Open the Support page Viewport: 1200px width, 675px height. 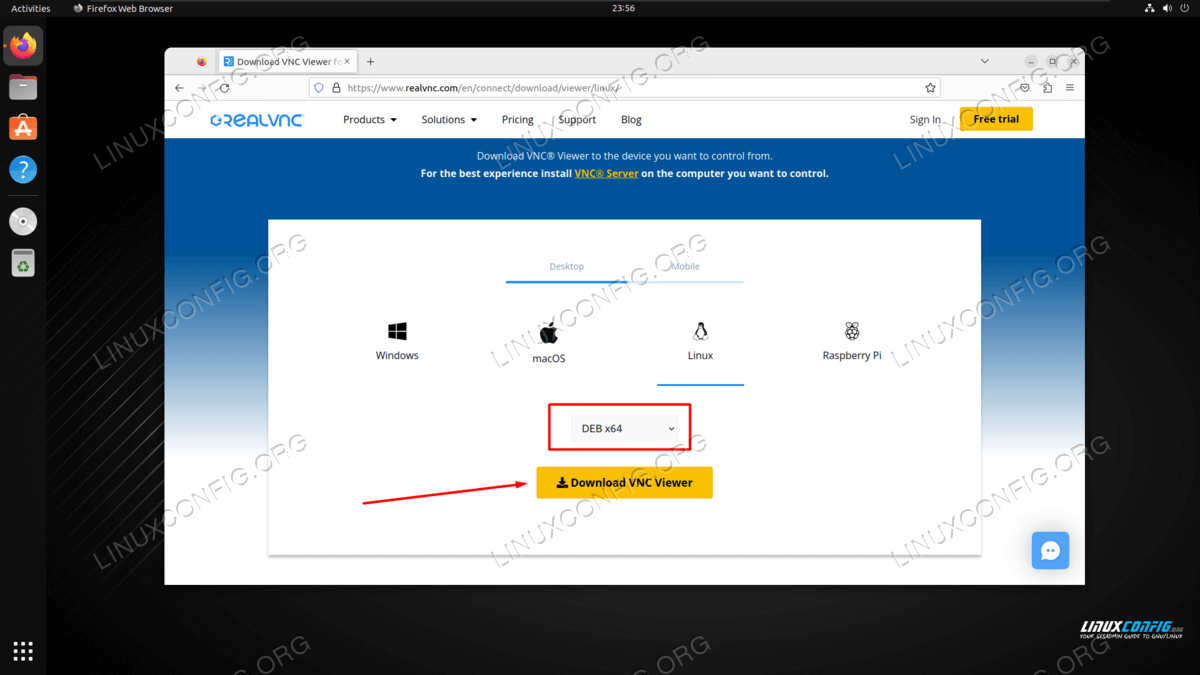tap(577, 120)
